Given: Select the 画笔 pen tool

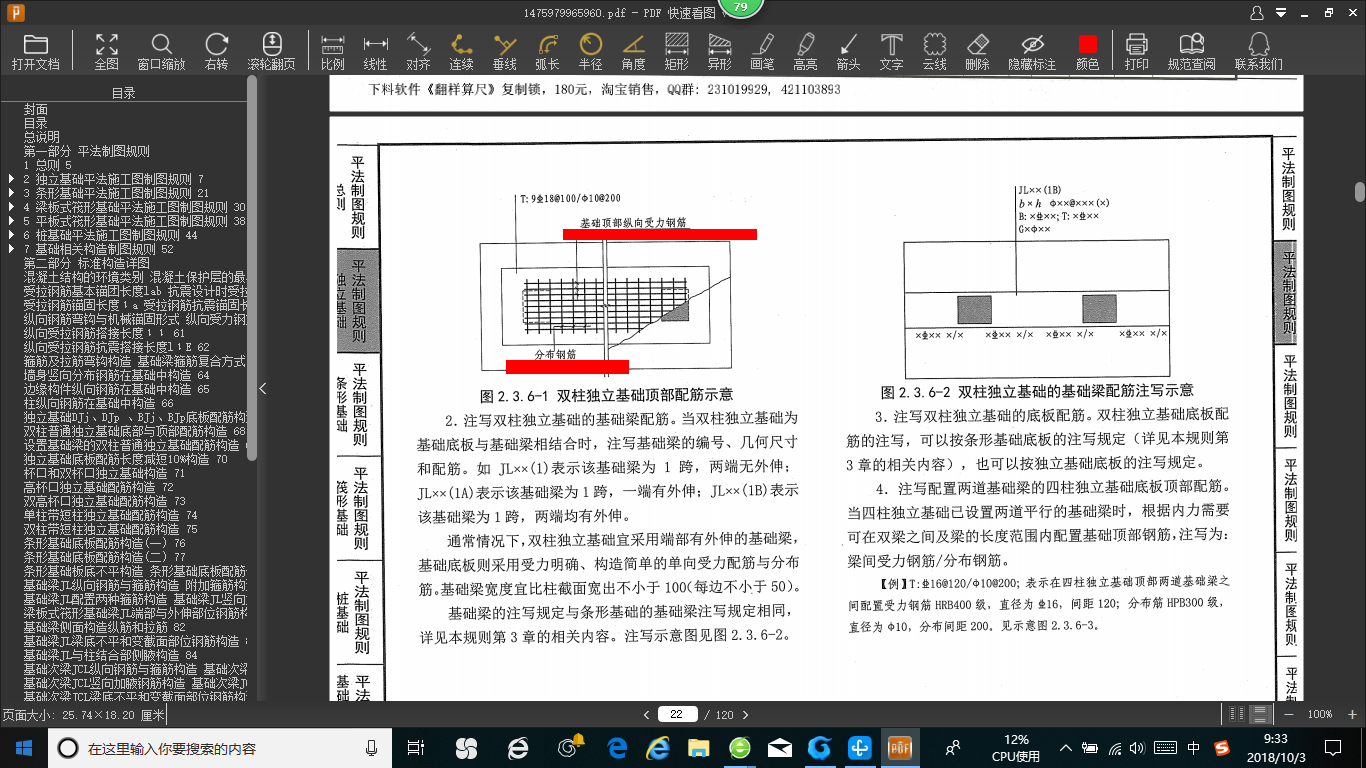Looking at the screenshot, I should coord(762,51).
